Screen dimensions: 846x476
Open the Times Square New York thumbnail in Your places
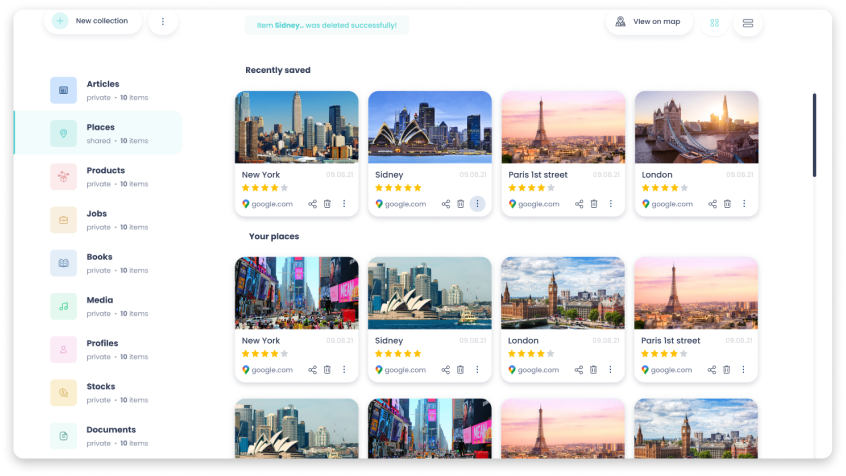[x=297, y=293]
